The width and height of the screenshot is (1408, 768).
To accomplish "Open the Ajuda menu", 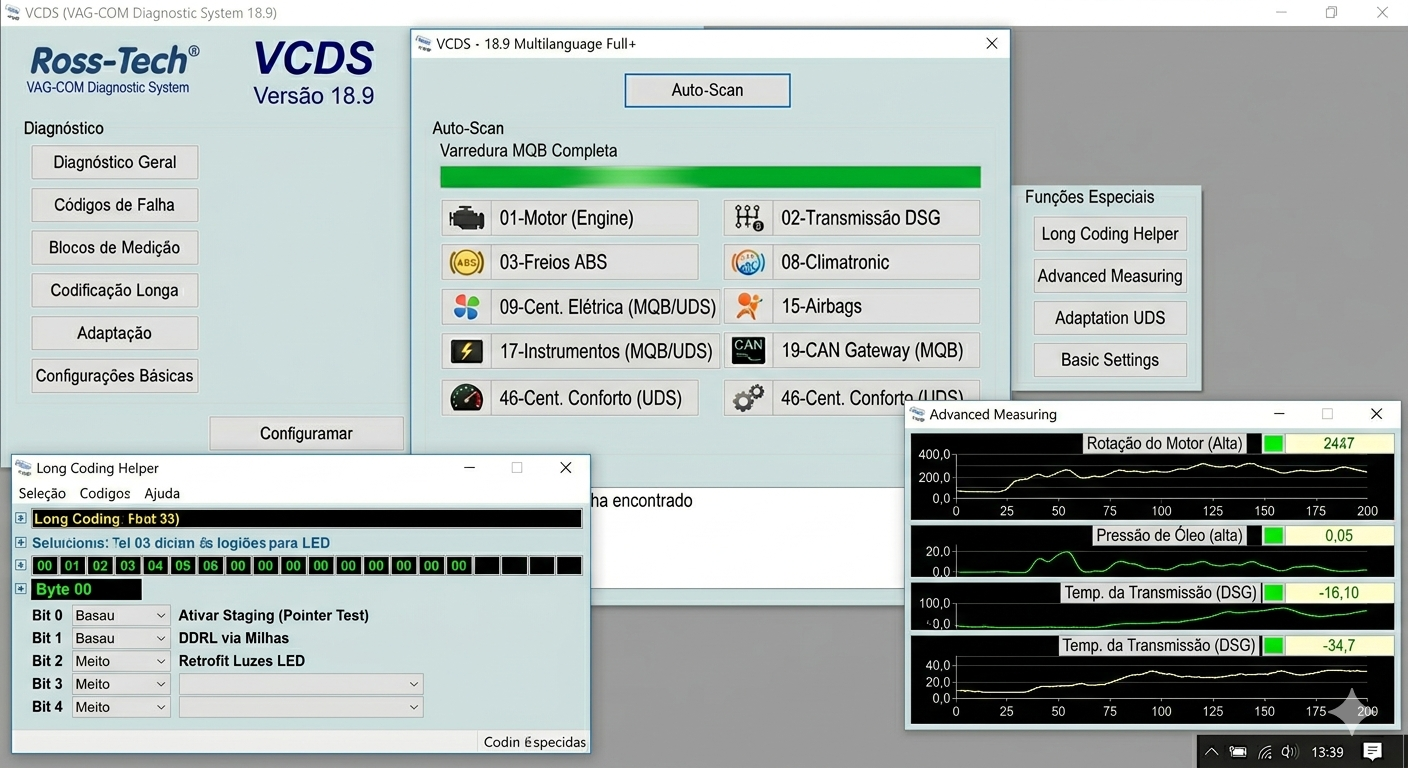I will pos(162,493).
